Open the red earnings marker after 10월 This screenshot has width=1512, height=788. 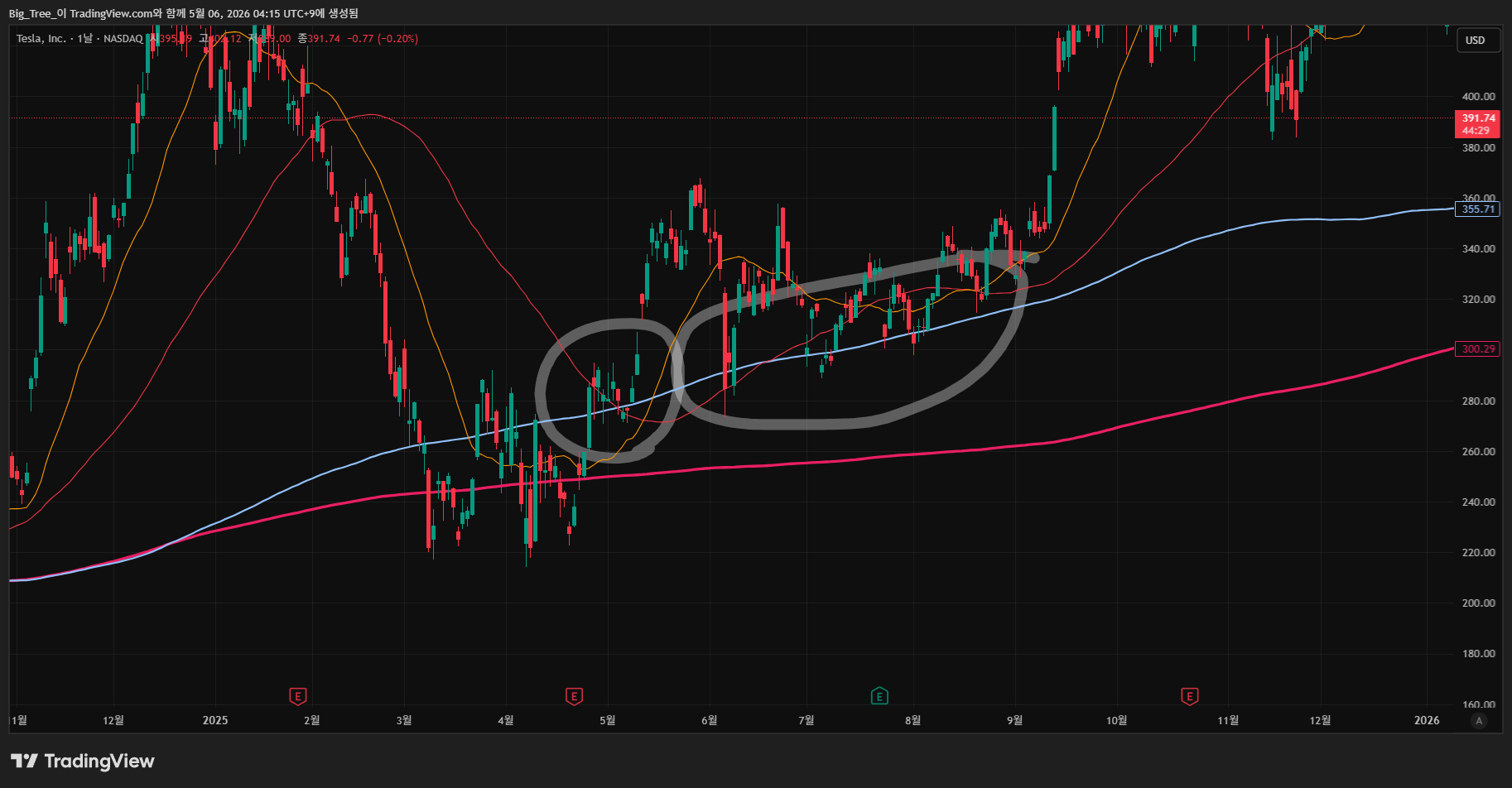[x=1190, y=697]
